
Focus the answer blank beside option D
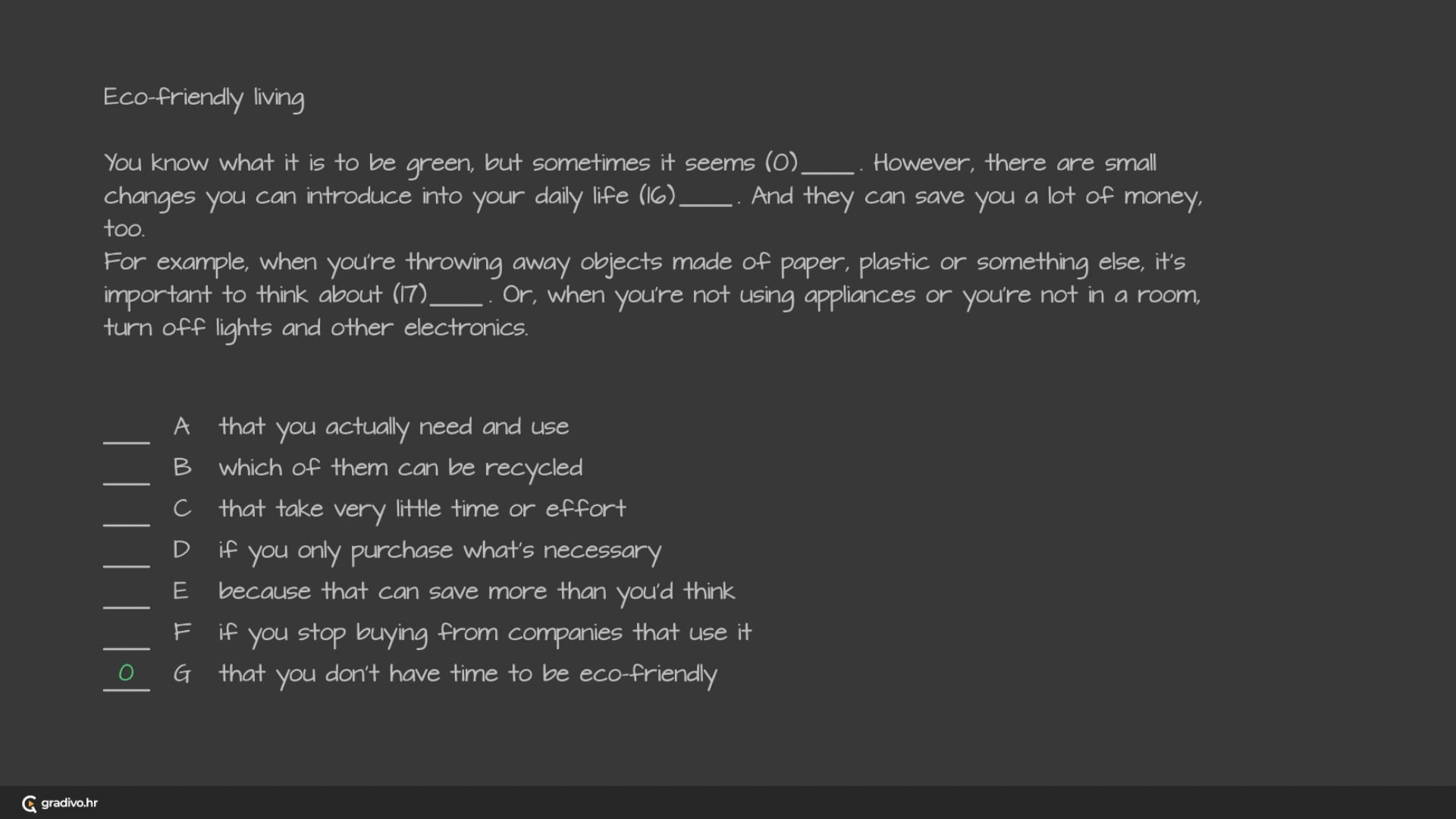point(127,555)
